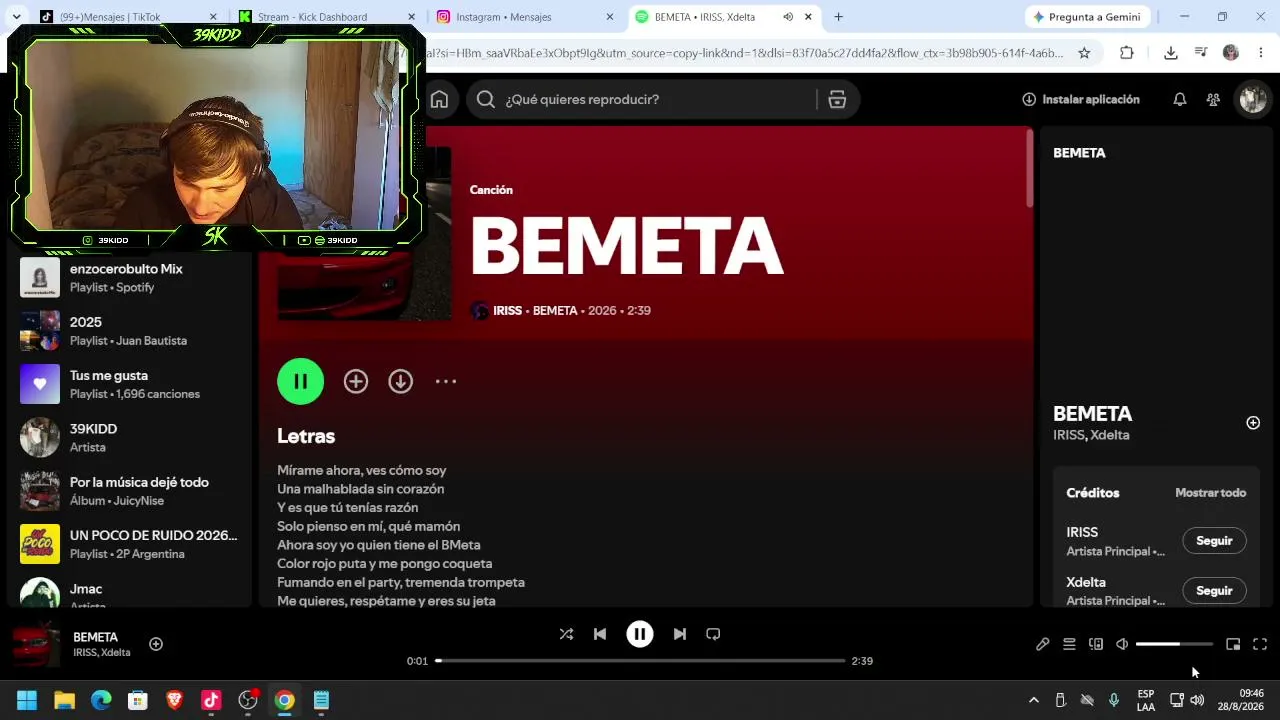Viewport: 1280px width, 720px height.
Task: Open Chrome extensions puzzle icon
Action: 1127,53
